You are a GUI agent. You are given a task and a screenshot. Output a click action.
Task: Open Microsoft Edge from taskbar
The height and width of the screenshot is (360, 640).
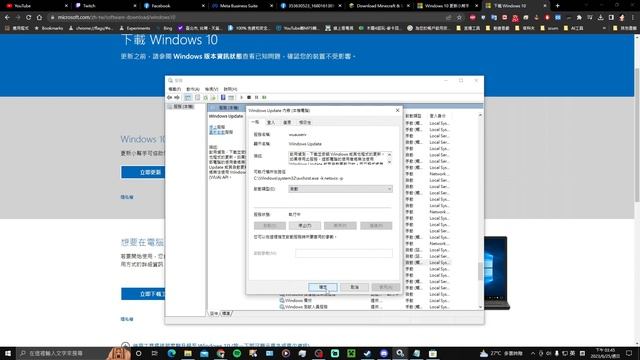[171, 353]
